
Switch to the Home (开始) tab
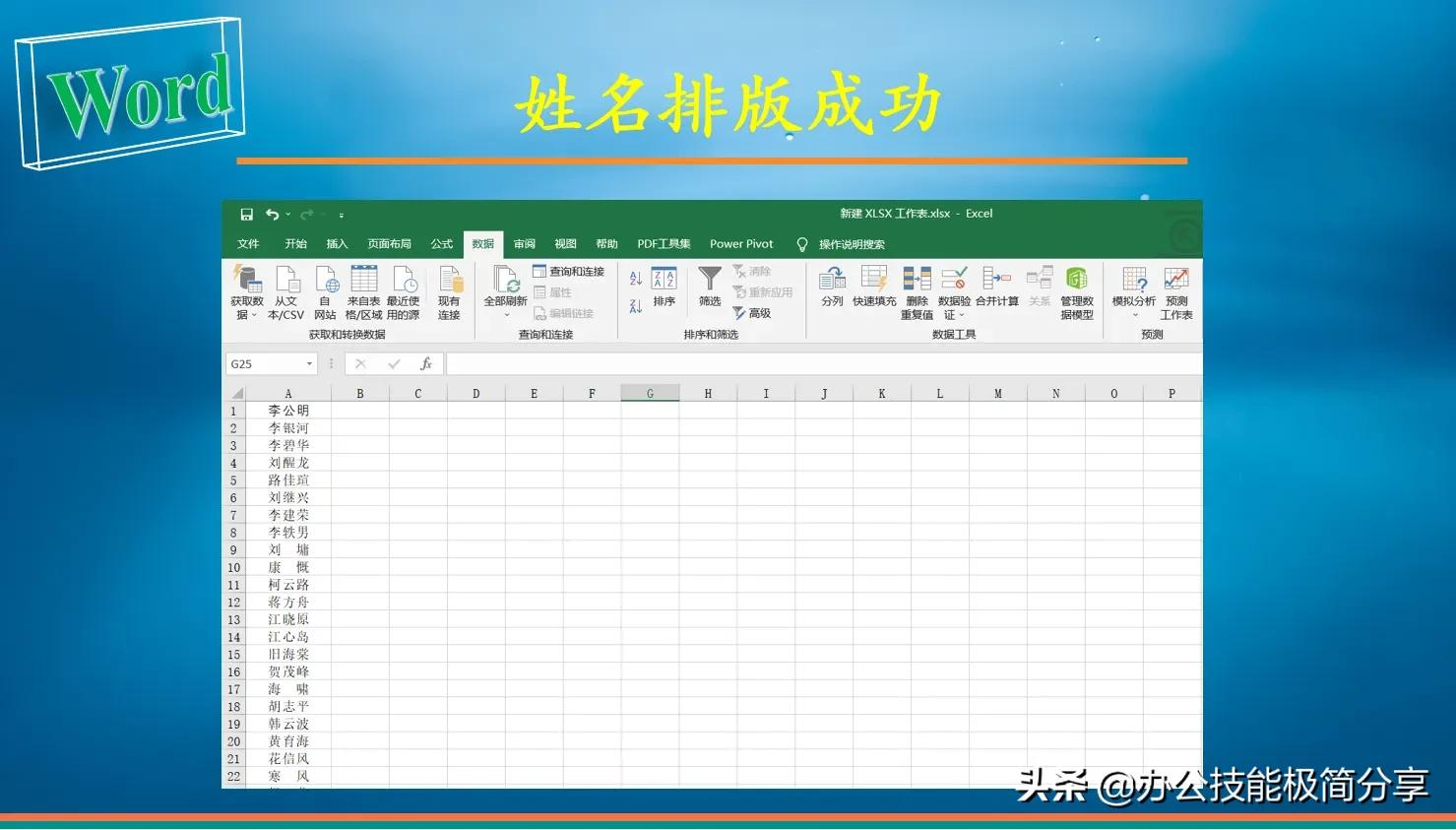coord(294,243)
